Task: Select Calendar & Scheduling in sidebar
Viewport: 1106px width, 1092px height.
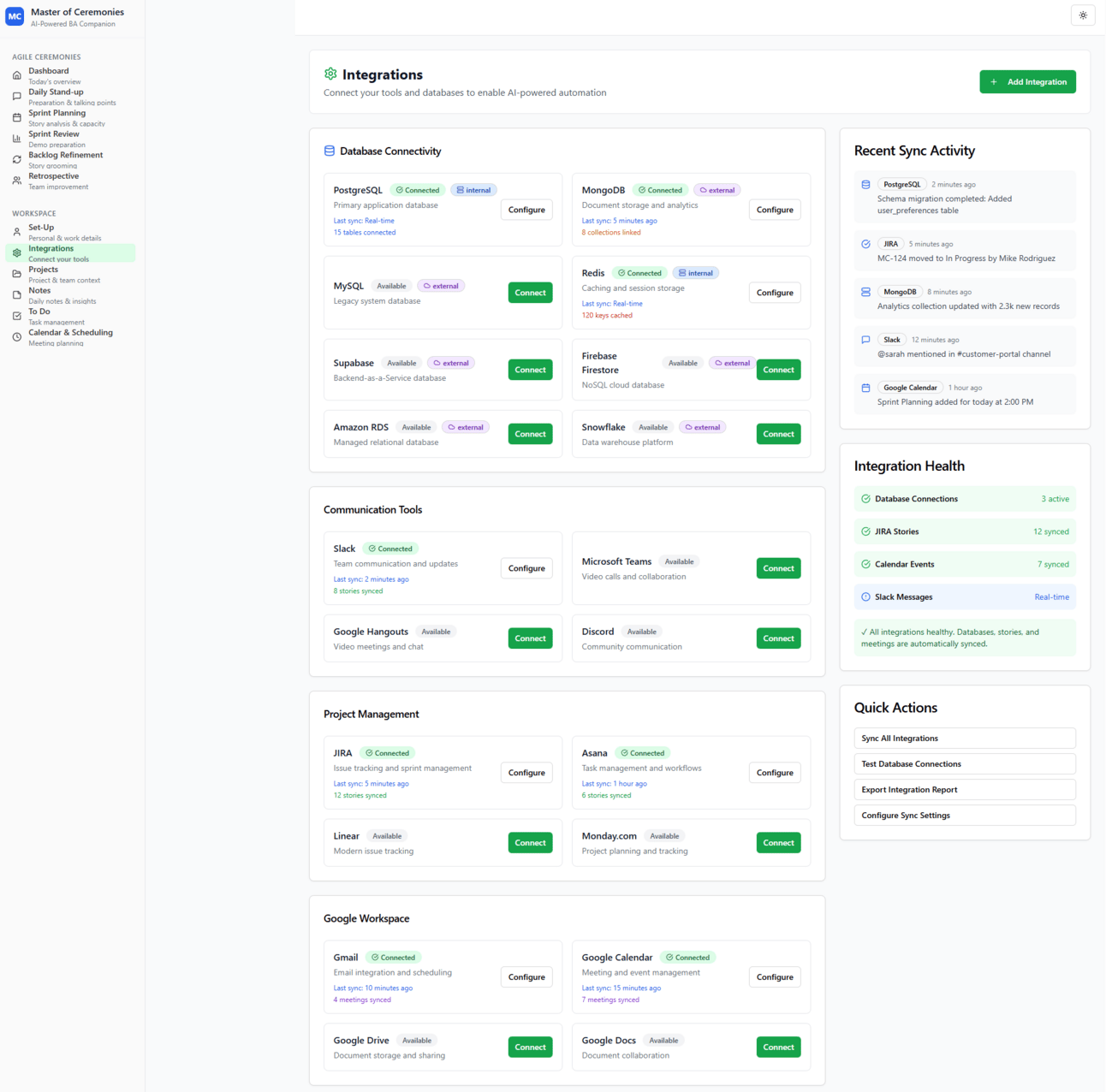Action: (x=70, y=337)
